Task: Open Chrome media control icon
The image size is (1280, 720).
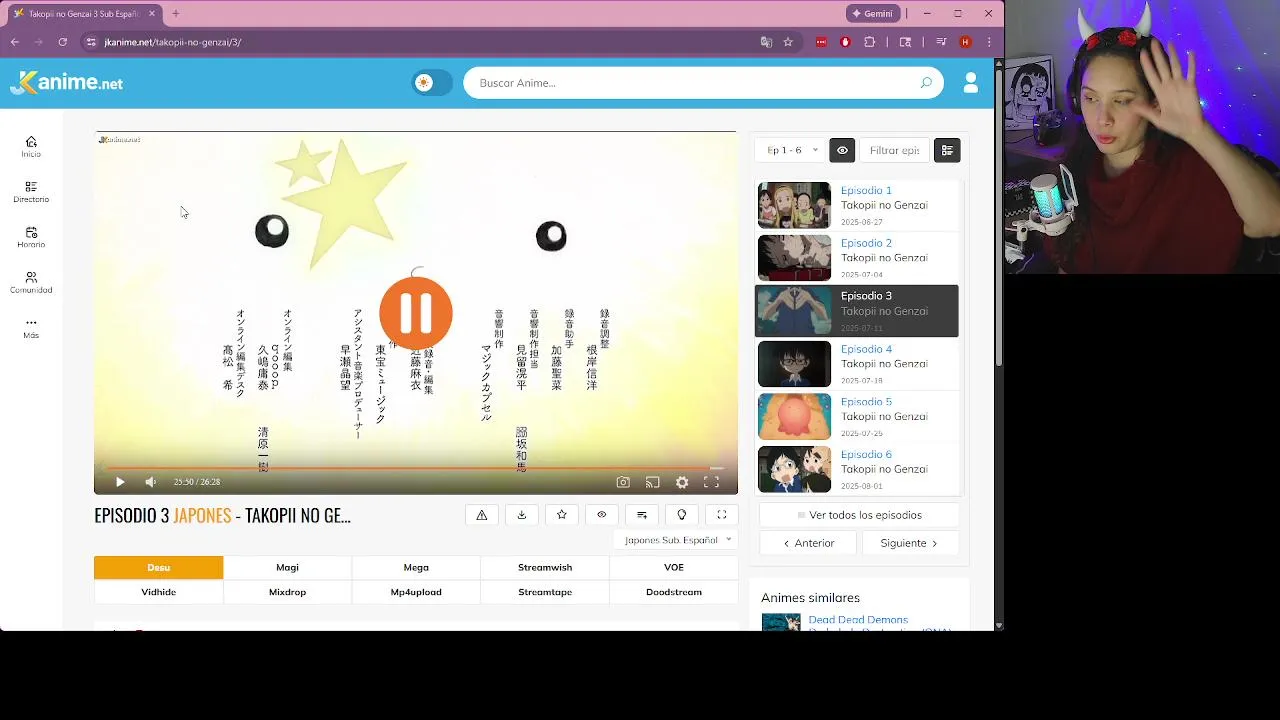Action: (941, 42)
